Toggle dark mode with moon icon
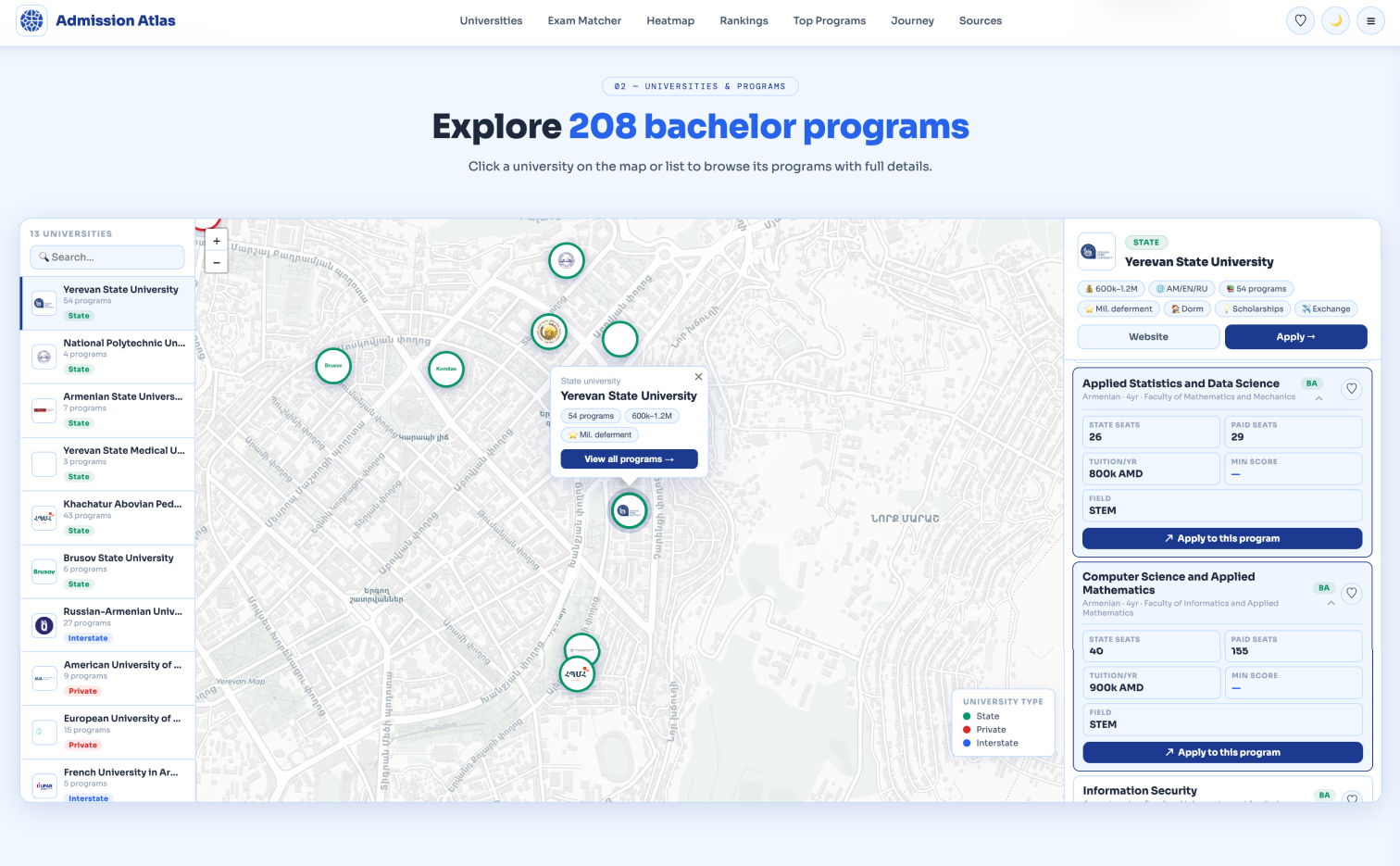 click(1335, 20)
